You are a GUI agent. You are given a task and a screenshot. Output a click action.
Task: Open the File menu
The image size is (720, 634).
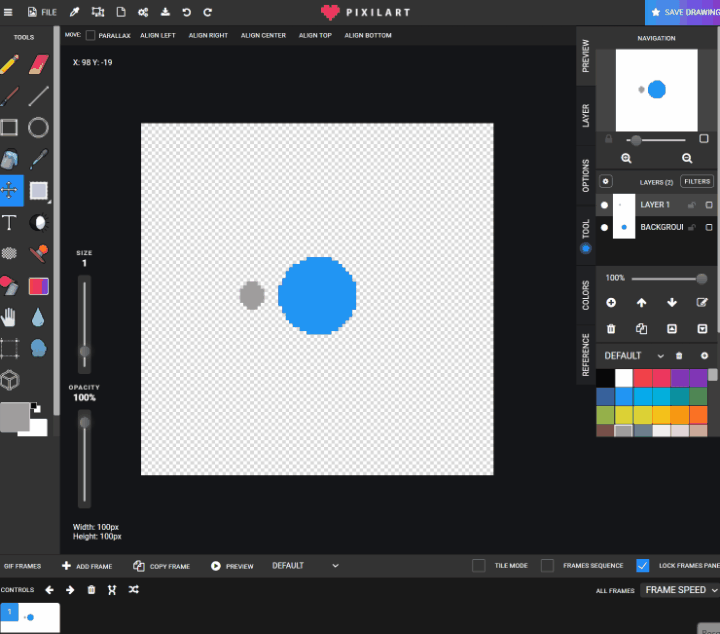click(42, 12)
